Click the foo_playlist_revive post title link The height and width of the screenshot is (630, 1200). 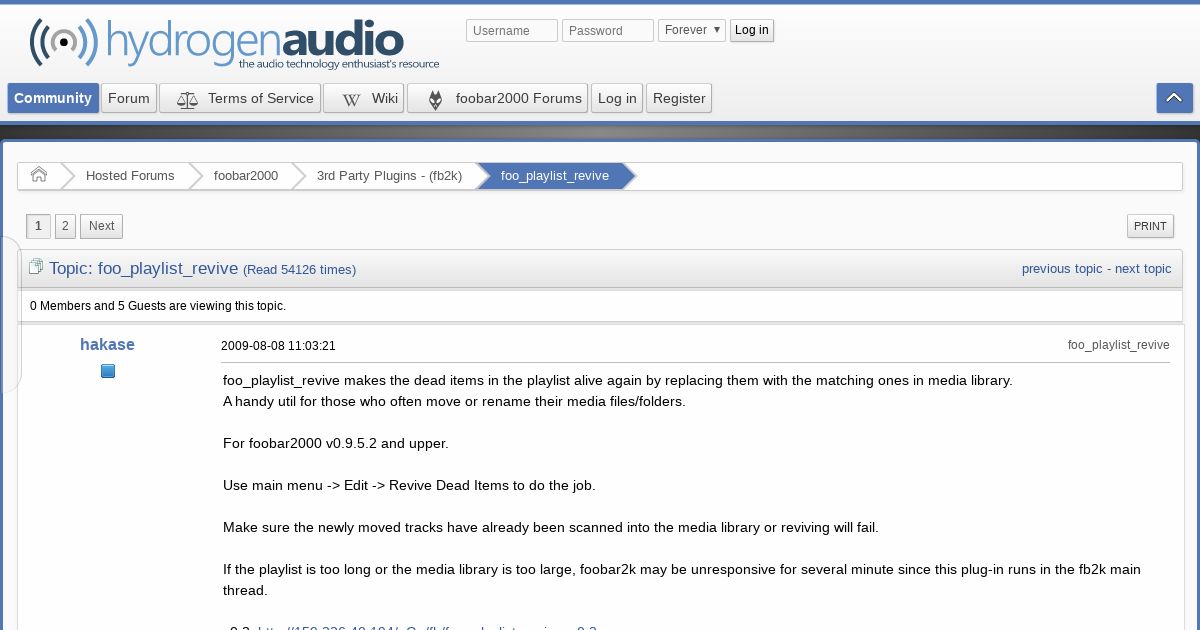pos(1118,345)
